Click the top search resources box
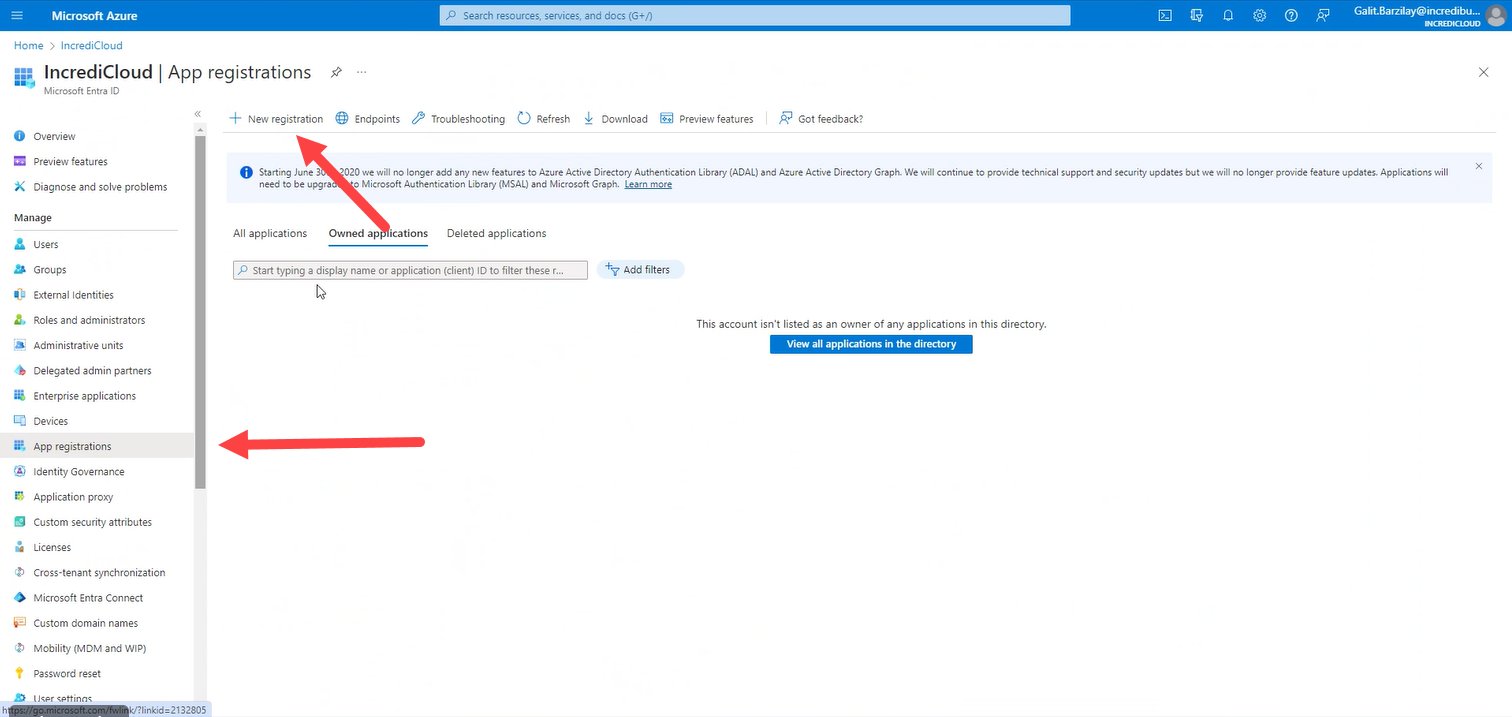Screen dimensions: 1512x717 [x=755, y=15]
